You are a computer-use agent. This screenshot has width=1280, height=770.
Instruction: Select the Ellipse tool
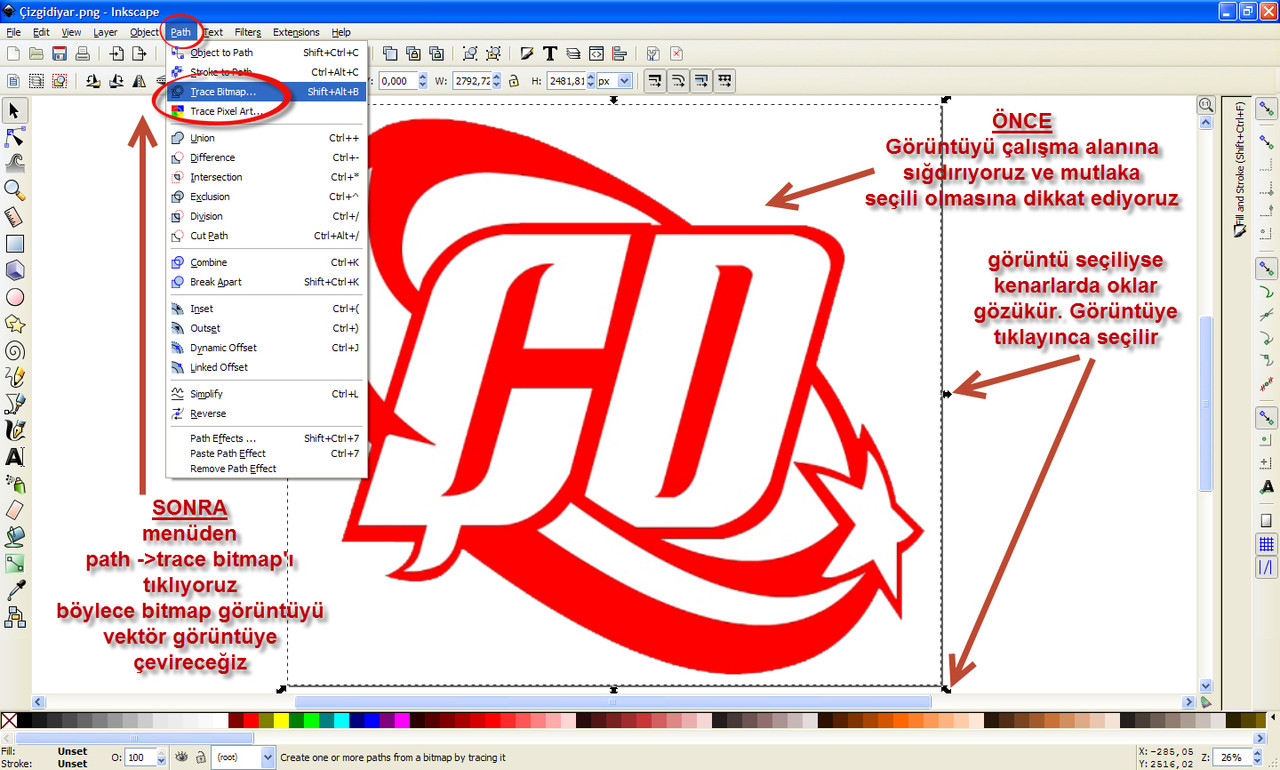tap(15, 297)
